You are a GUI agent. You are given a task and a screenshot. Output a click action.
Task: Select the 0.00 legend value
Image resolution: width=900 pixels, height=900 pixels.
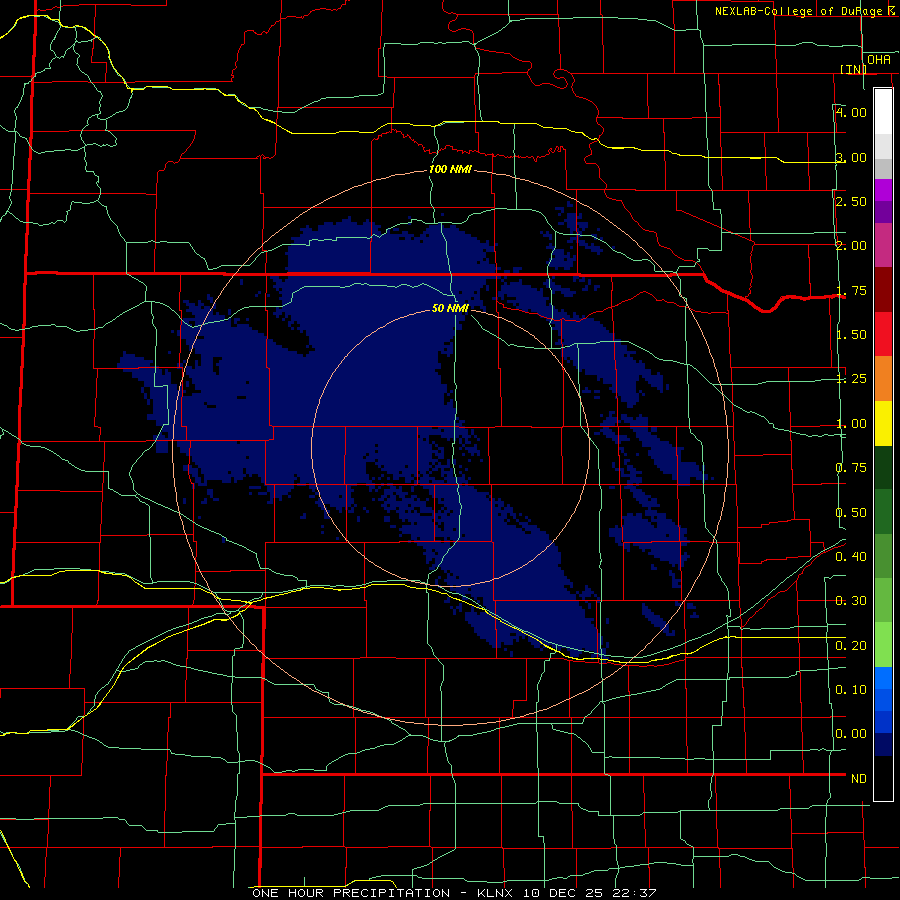851,734
